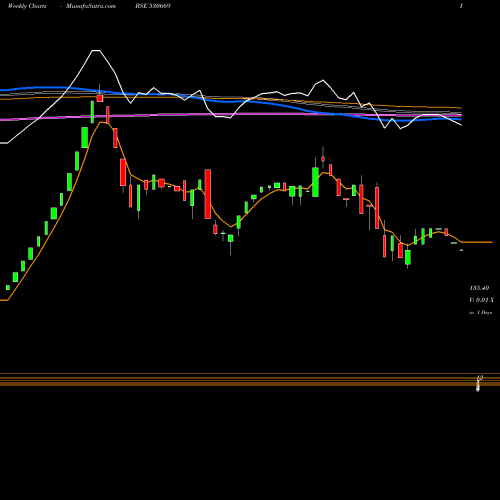Click the 'BSE 530669' stock code text
Viewport: 500px width, 500px height.
153,6
